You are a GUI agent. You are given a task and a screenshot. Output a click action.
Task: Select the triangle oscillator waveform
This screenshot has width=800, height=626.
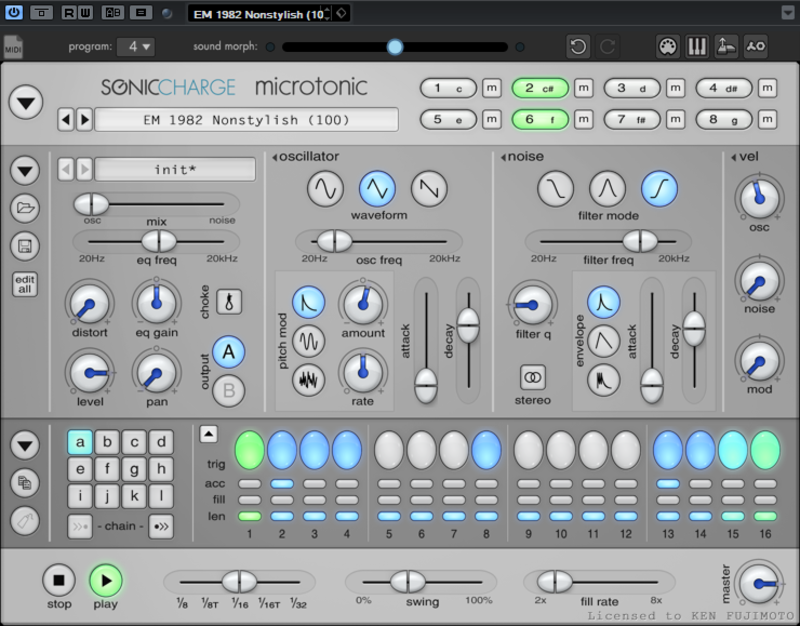pos(377,189)
